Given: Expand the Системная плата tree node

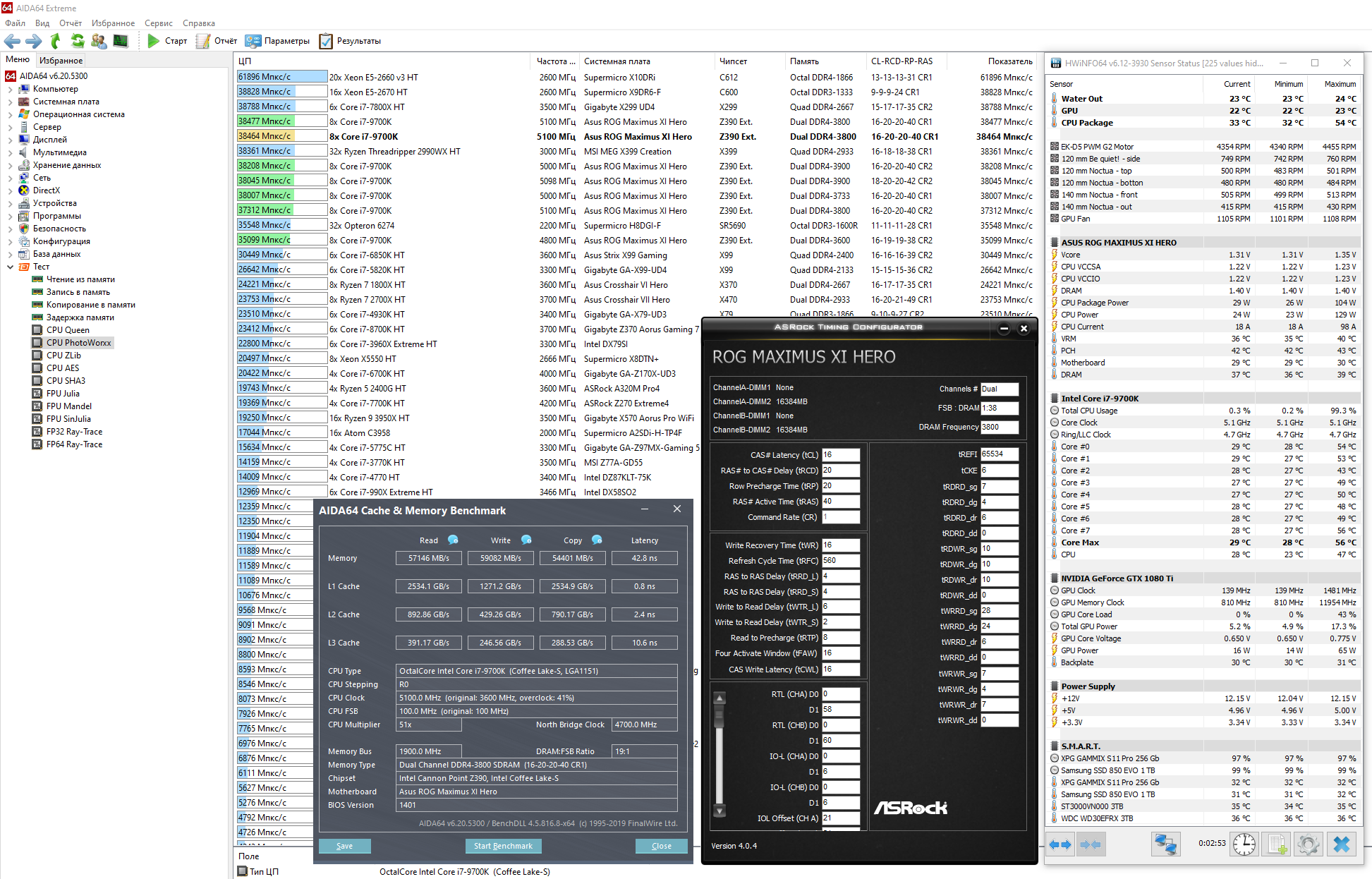Looking at the screenshot, I should tap(10, 102).
